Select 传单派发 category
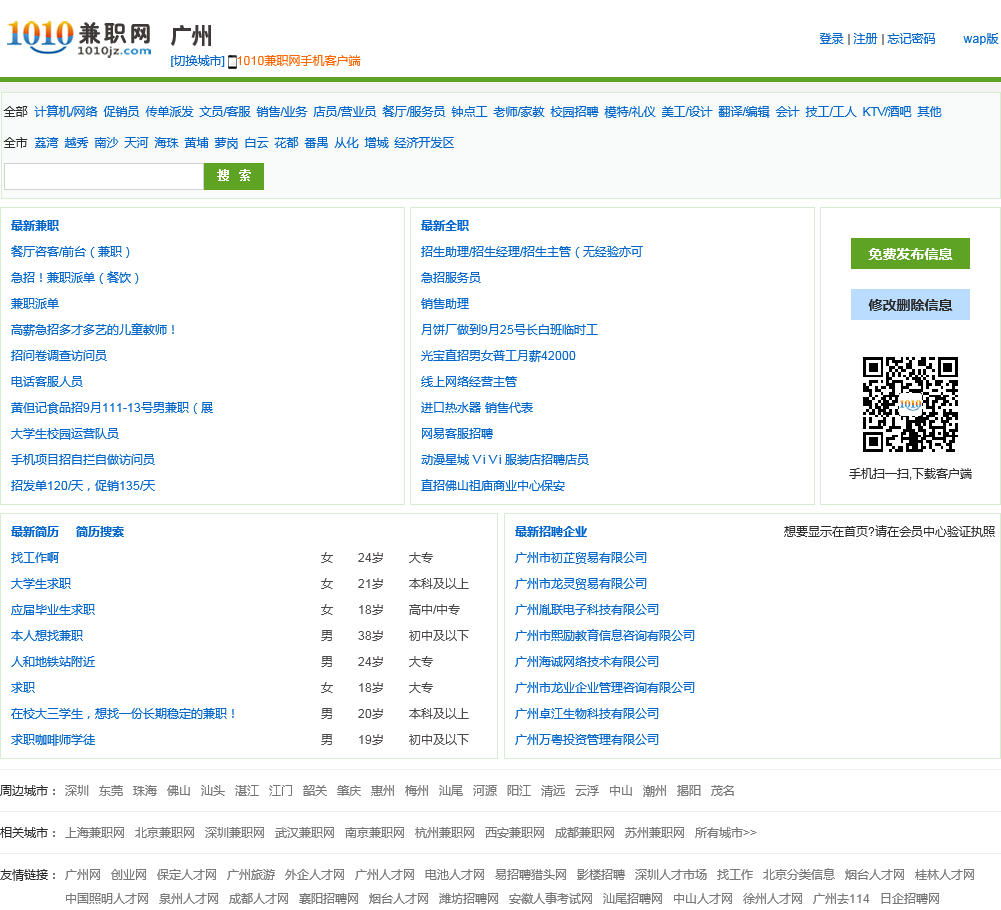The height and width of the screenshot is (910, 1001). tap(169, 112)
